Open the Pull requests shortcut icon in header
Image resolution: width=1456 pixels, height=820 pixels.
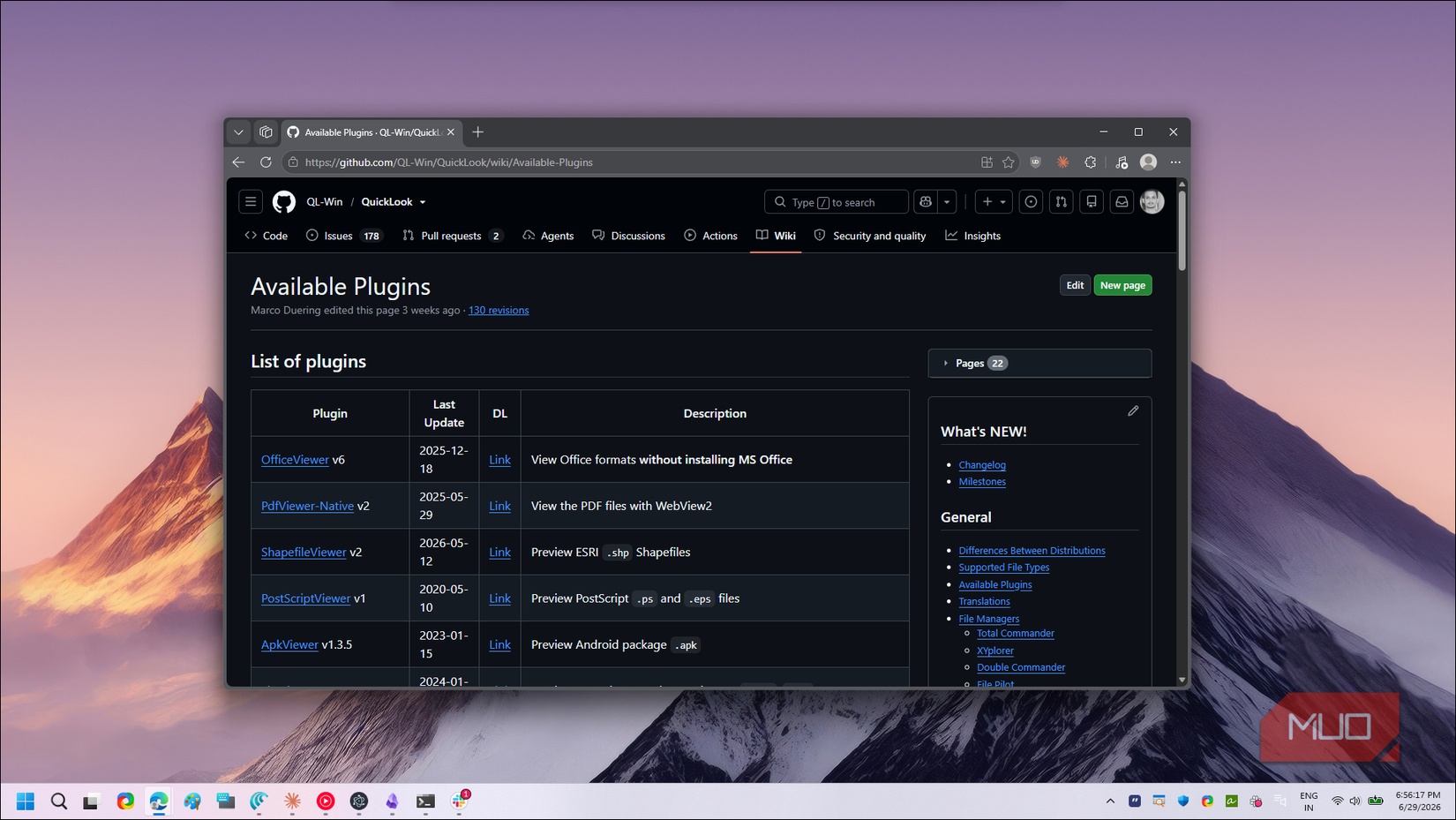[x=1062, y=202]
